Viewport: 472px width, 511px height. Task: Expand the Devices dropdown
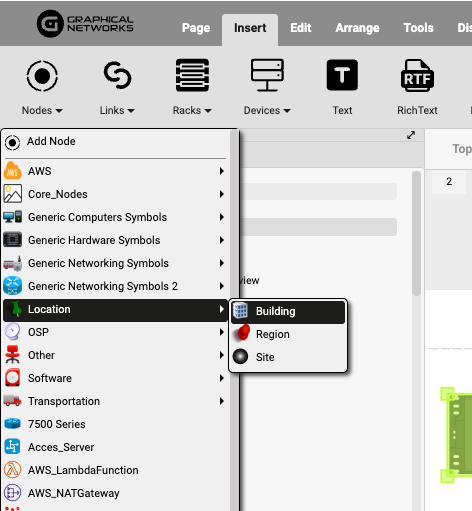coord(267,110)
